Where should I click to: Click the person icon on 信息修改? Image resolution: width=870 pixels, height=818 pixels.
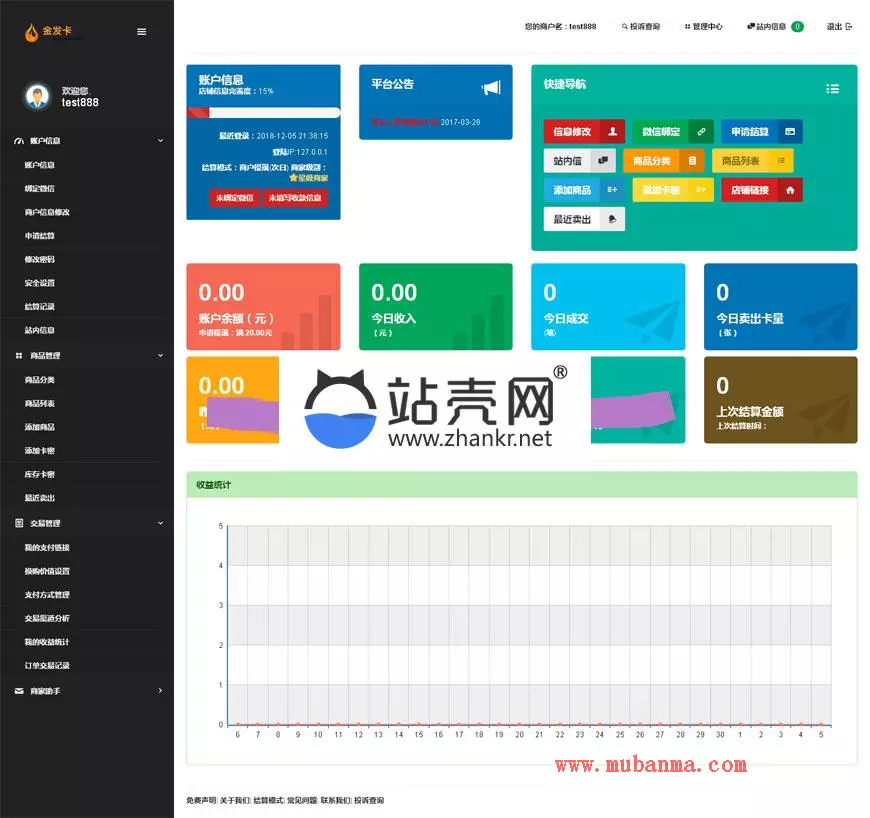tap(612, 132)
